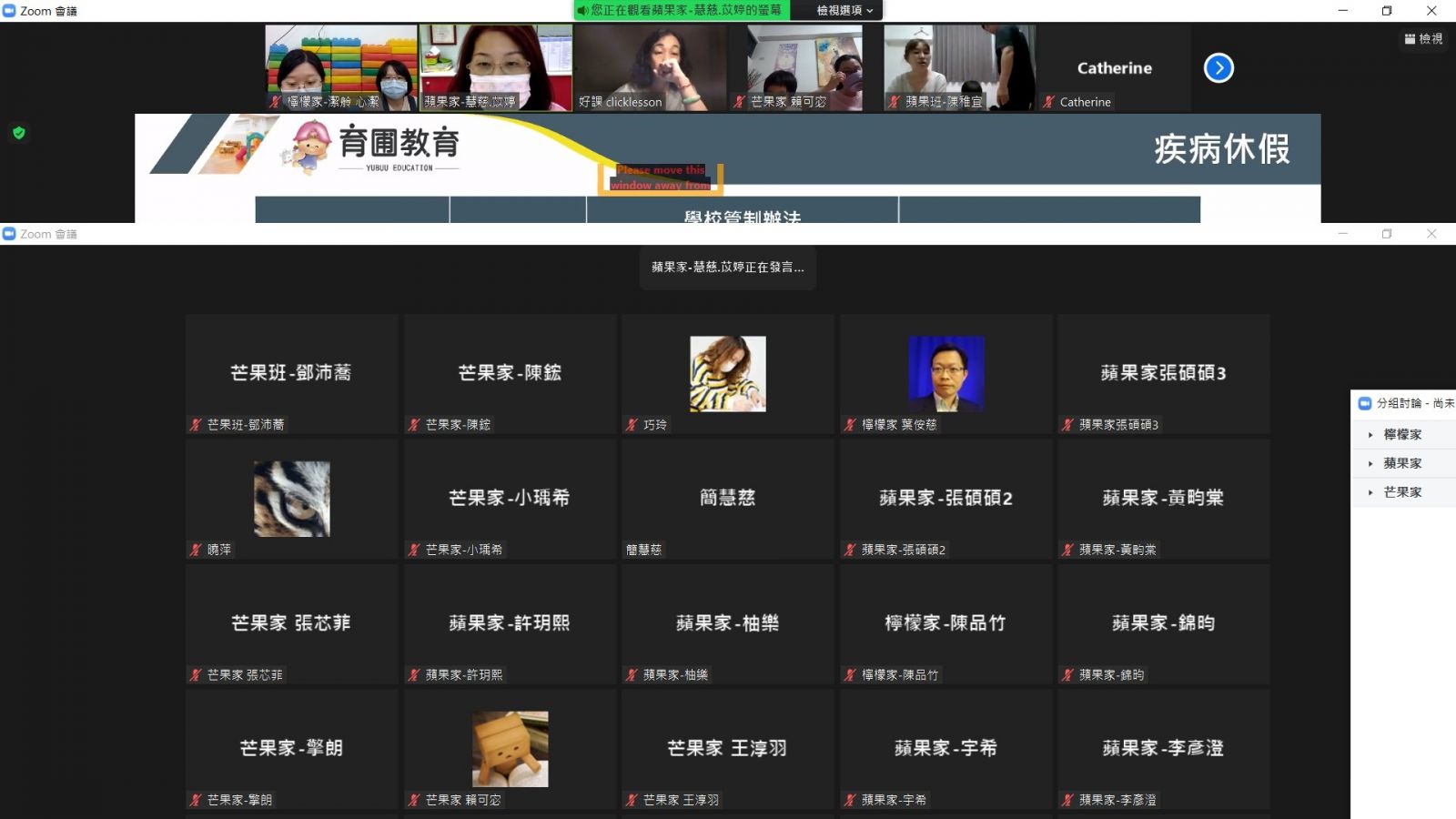Click the speaking indicator for 蘋果家-慧慈.苡婷
Image resolution: width=1456 pixels, height=819 pixels.
tap(728, 268)
